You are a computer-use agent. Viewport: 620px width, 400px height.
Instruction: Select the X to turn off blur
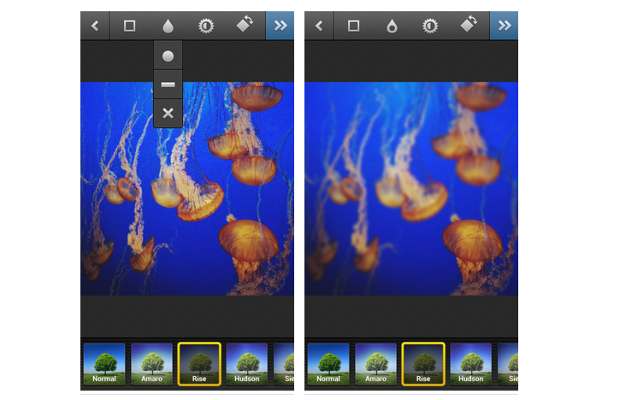168,113
